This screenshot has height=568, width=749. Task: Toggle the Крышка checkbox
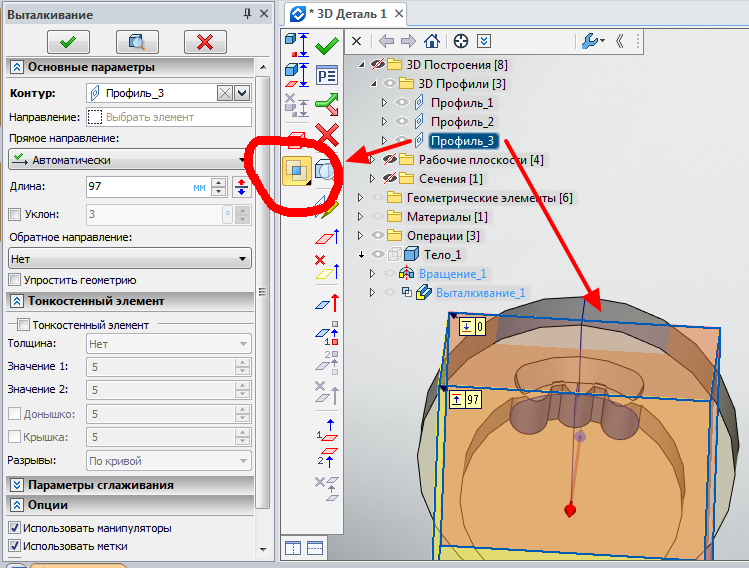tap(15, 437)
